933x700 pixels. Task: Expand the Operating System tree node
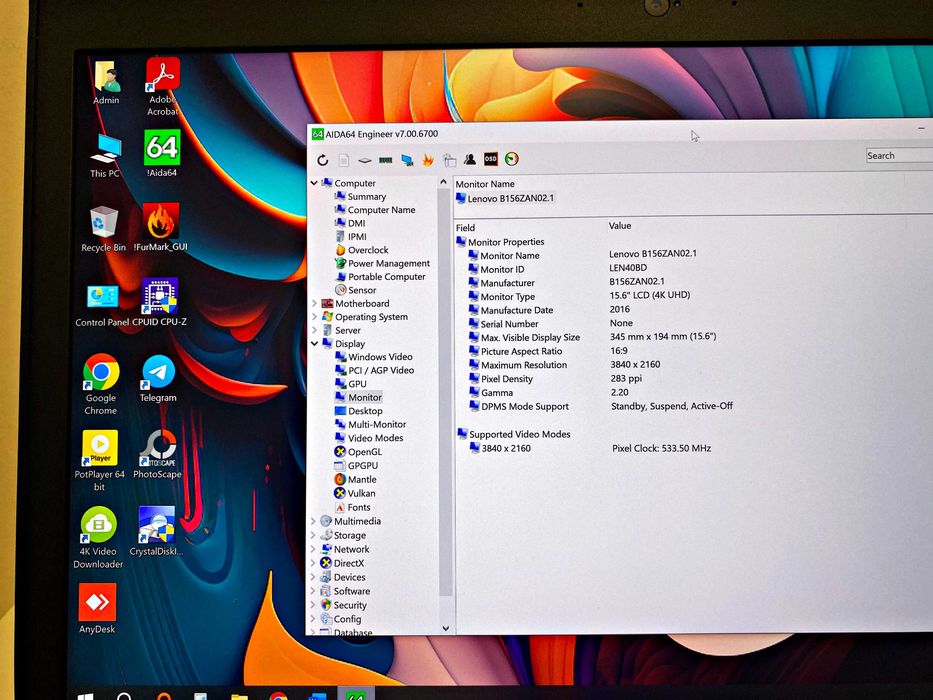tap(314, 316)
